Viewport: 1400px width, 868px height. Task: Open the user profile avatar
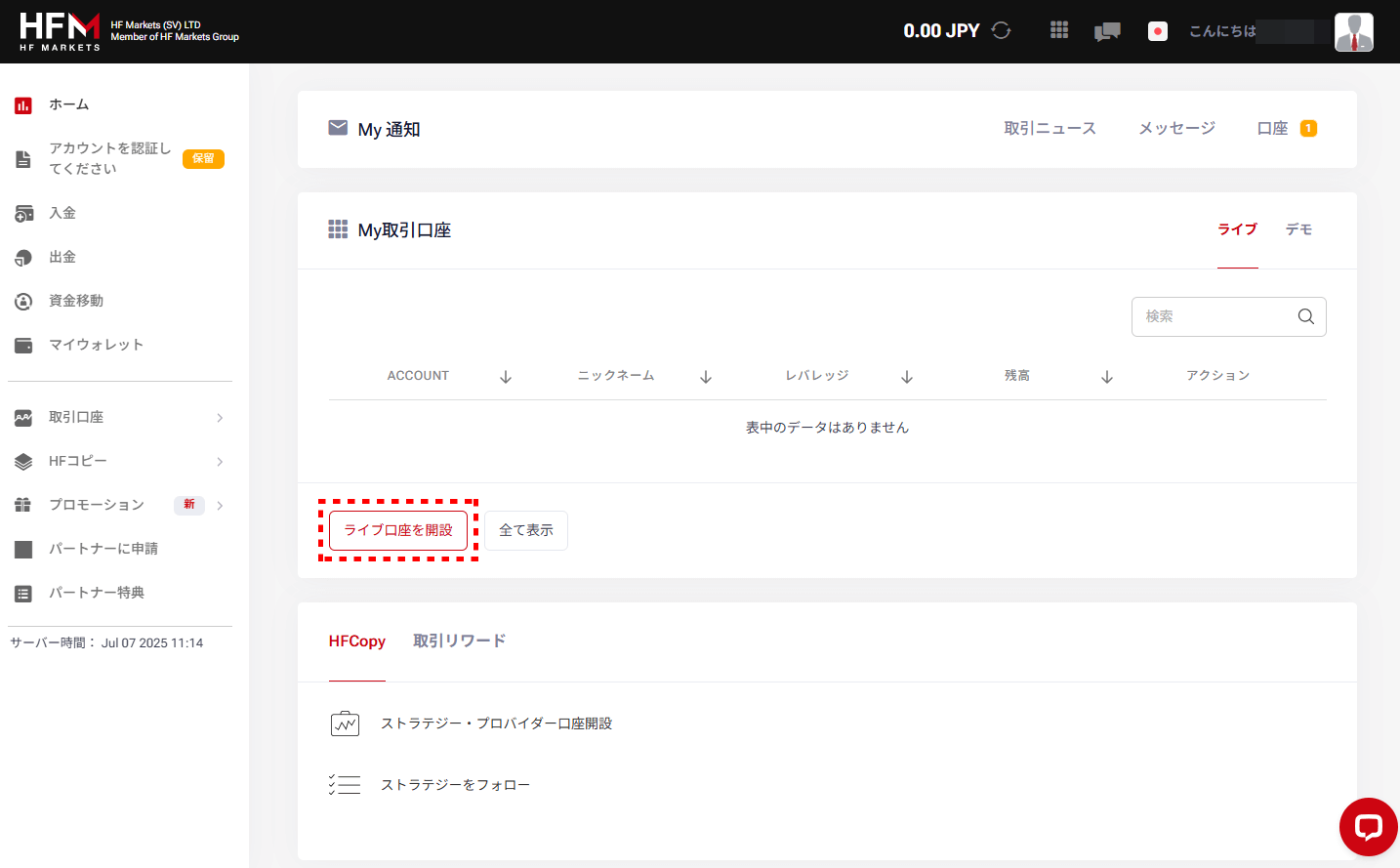click(x=1354, y=31)
